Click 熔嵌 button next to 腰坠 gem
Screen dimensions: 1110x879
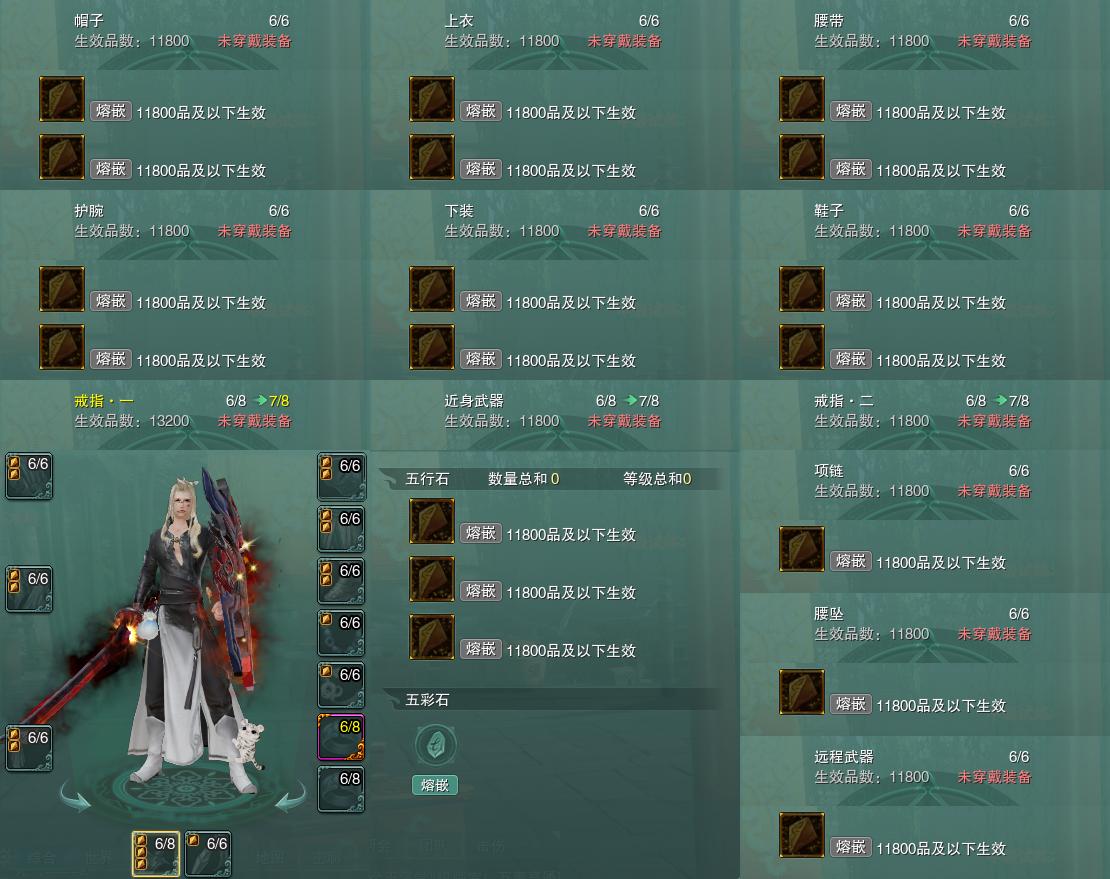tap(850, 704)
